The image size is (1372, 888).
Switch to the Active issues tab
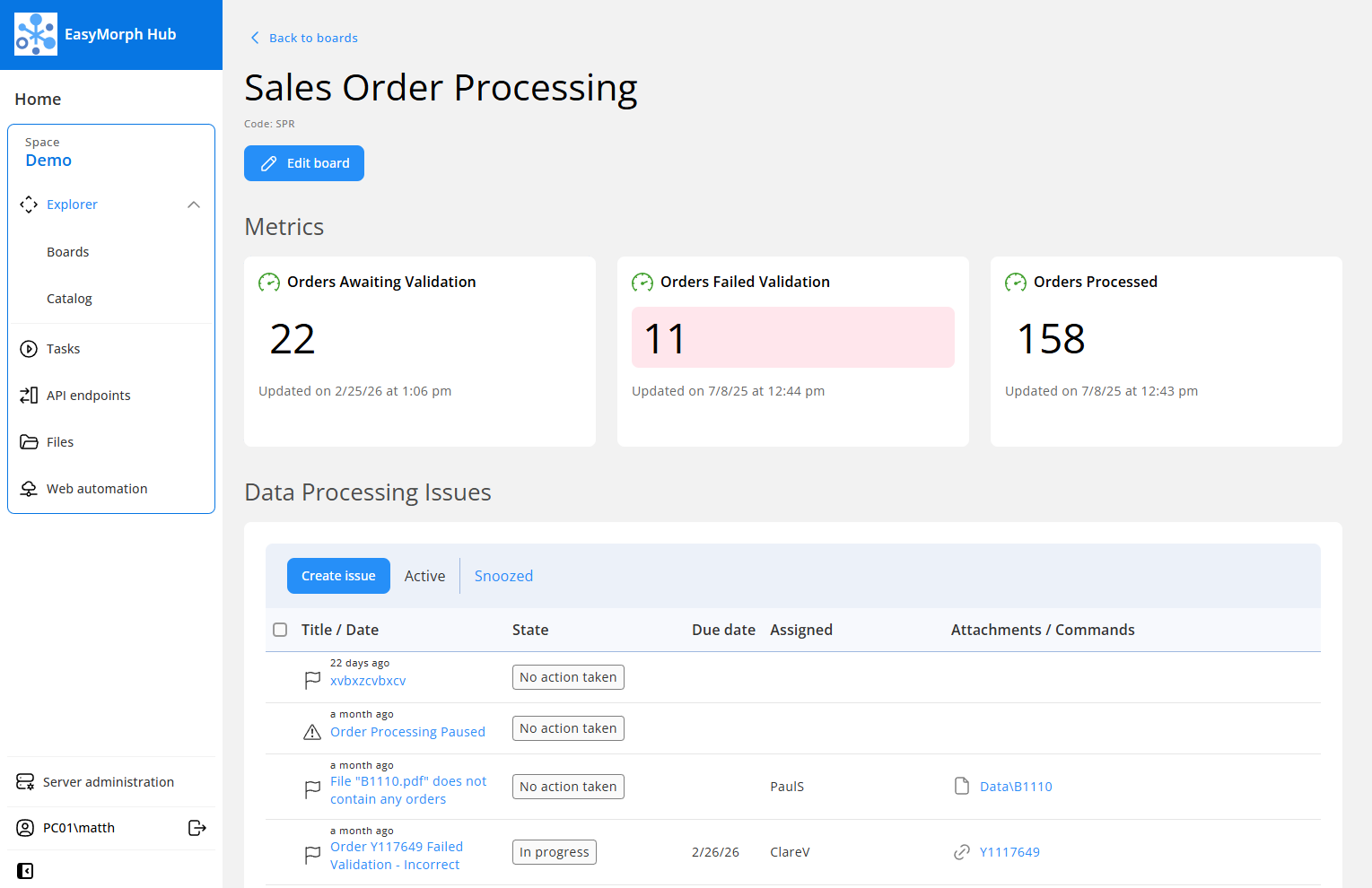click(424, 575)
